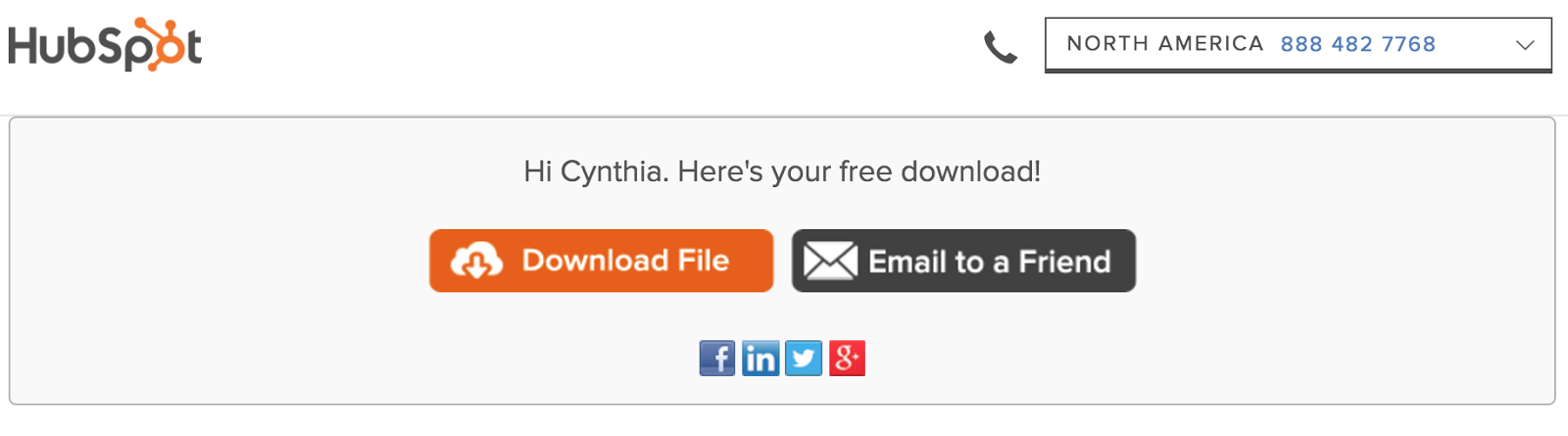
Task: Select the NORTH AMERICA region label
Action: pyautogui.click(x=1165, y=44)
